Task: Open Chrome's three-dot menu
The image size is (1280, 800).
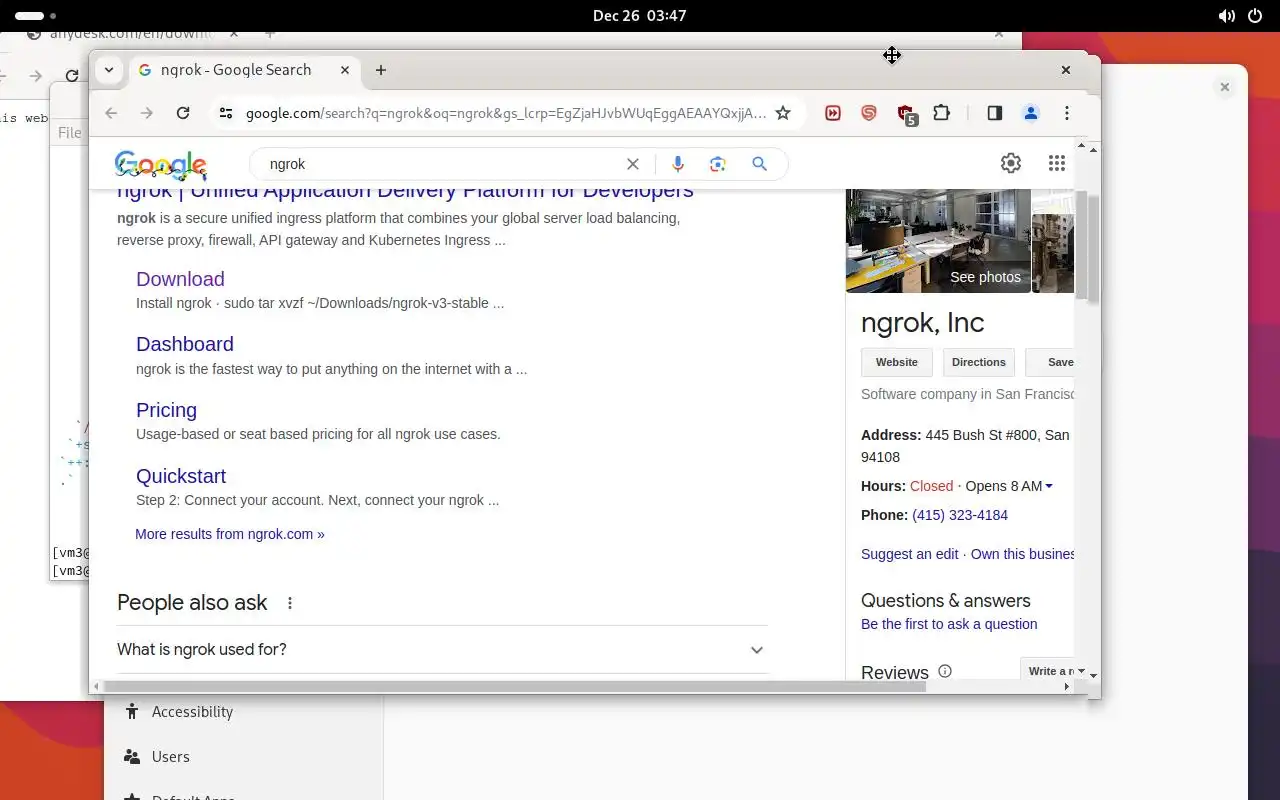Action: (x=1067, y=113)
